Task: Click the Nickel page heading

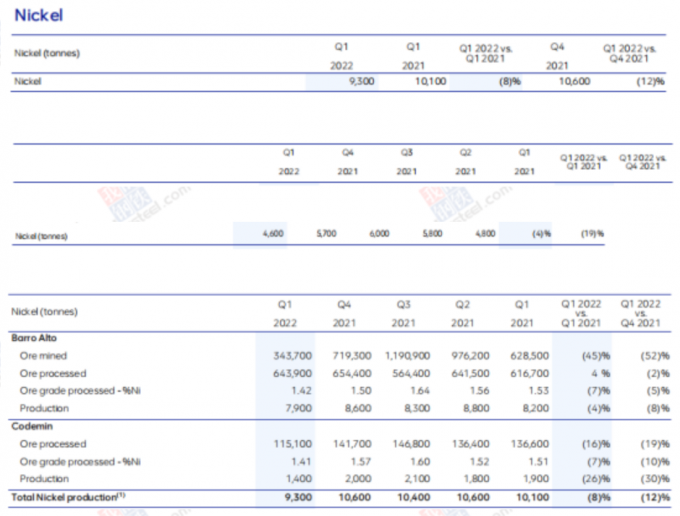Action: [x=38, y=16]
